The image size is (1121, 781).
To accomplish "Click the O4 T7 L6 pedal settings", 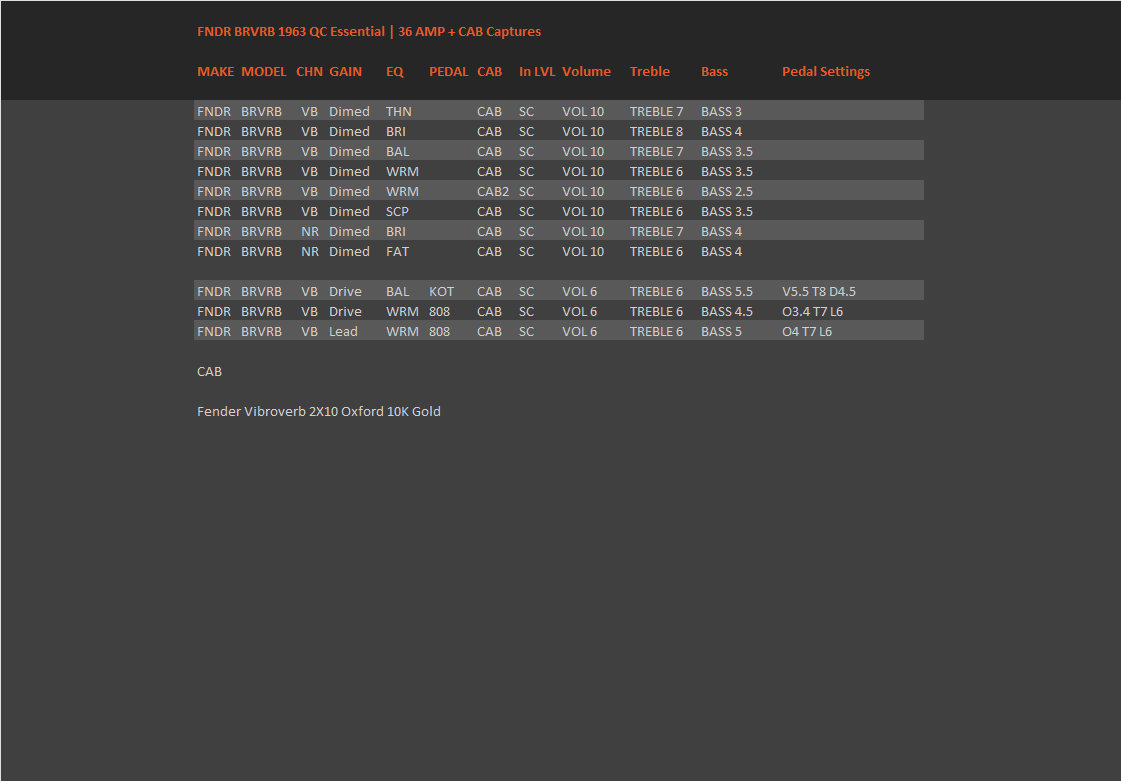I will click(807, 332).
